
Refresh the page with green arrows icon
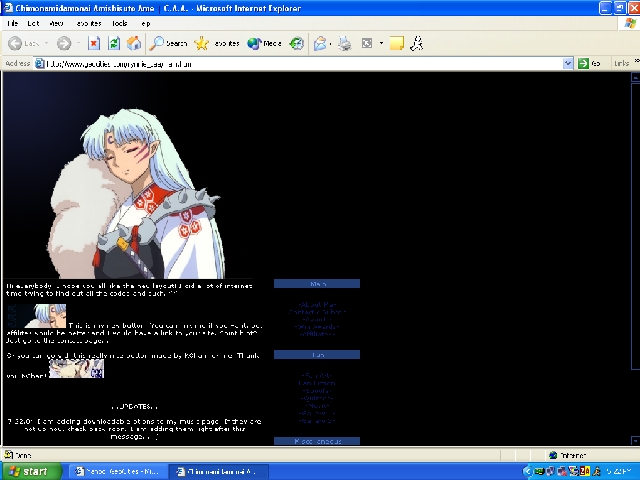(114, 43)
